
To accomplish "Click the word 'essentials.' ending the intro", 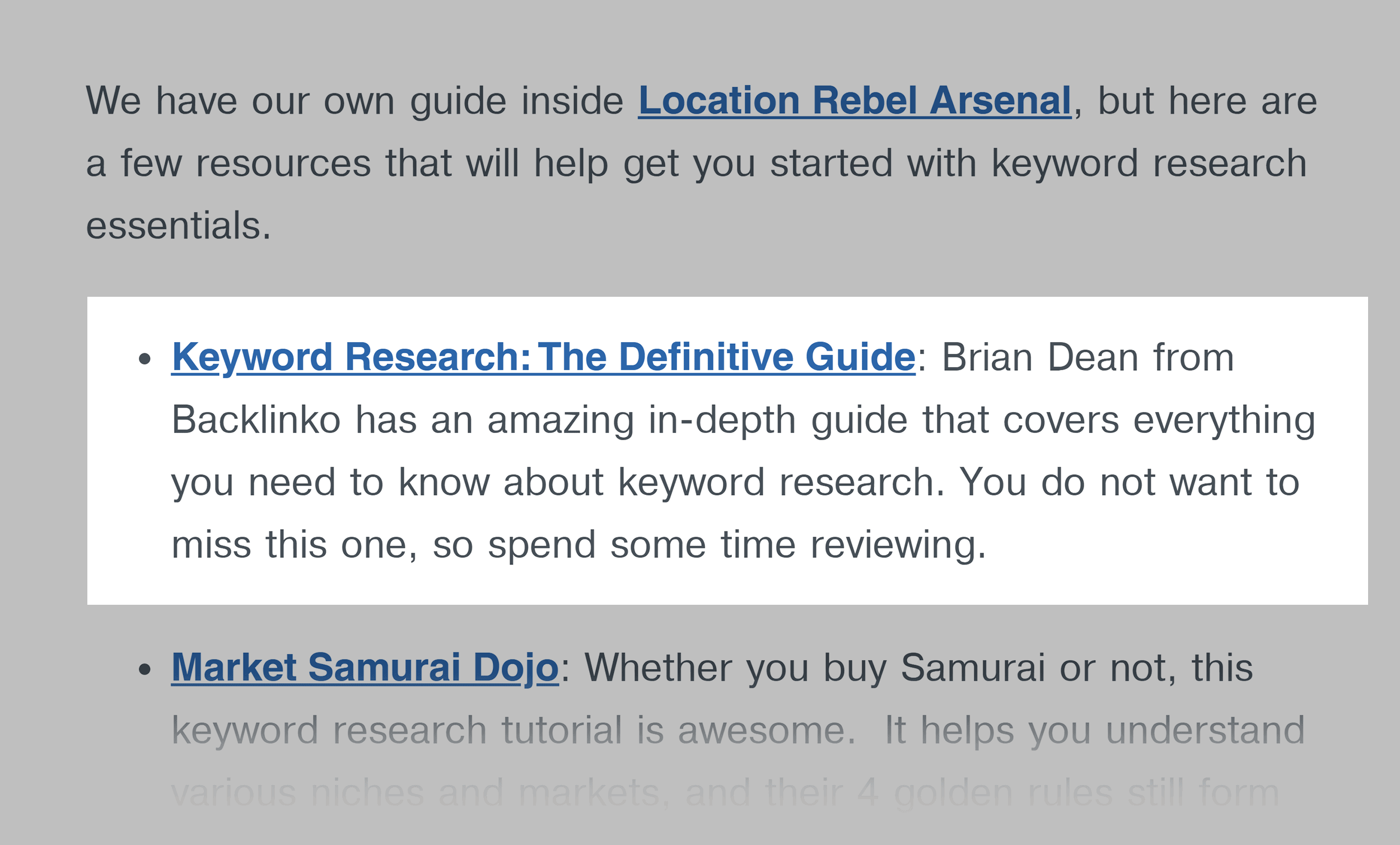I will click(x=179, y=226).
